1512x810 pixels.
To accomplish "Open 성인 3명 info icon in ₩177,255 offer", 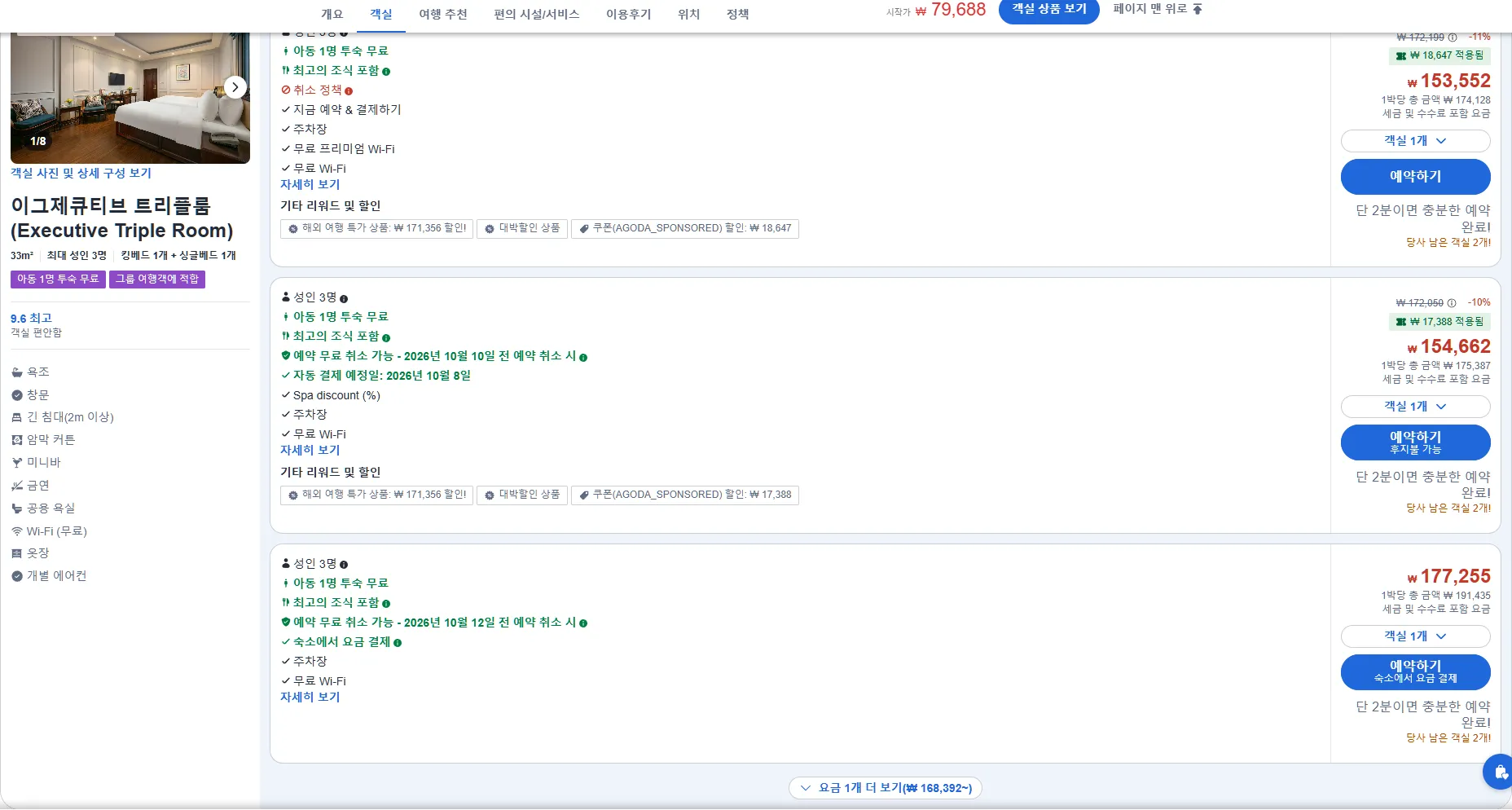I will click(x=344, y=565).
